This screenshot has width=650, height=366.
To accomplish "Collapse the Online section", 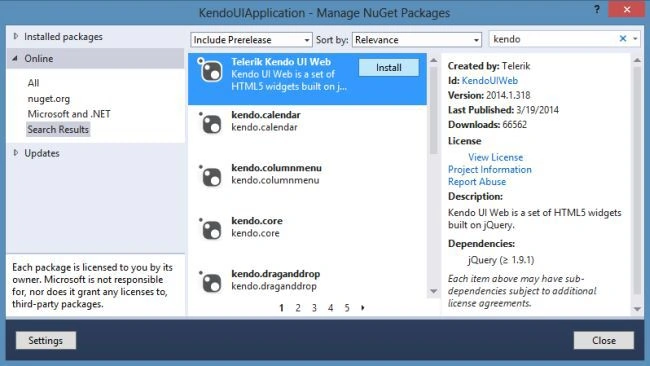I will (x=15, y=58).
